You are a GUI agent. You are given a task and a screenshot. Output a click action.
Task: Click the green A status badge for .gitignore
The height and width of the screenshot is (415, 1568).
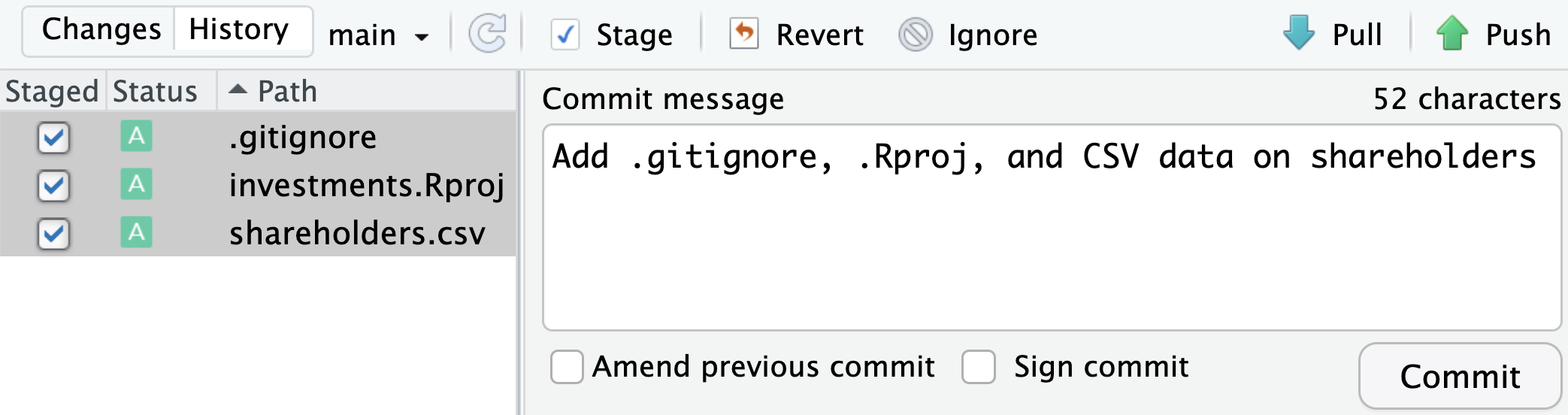(136, 136)
